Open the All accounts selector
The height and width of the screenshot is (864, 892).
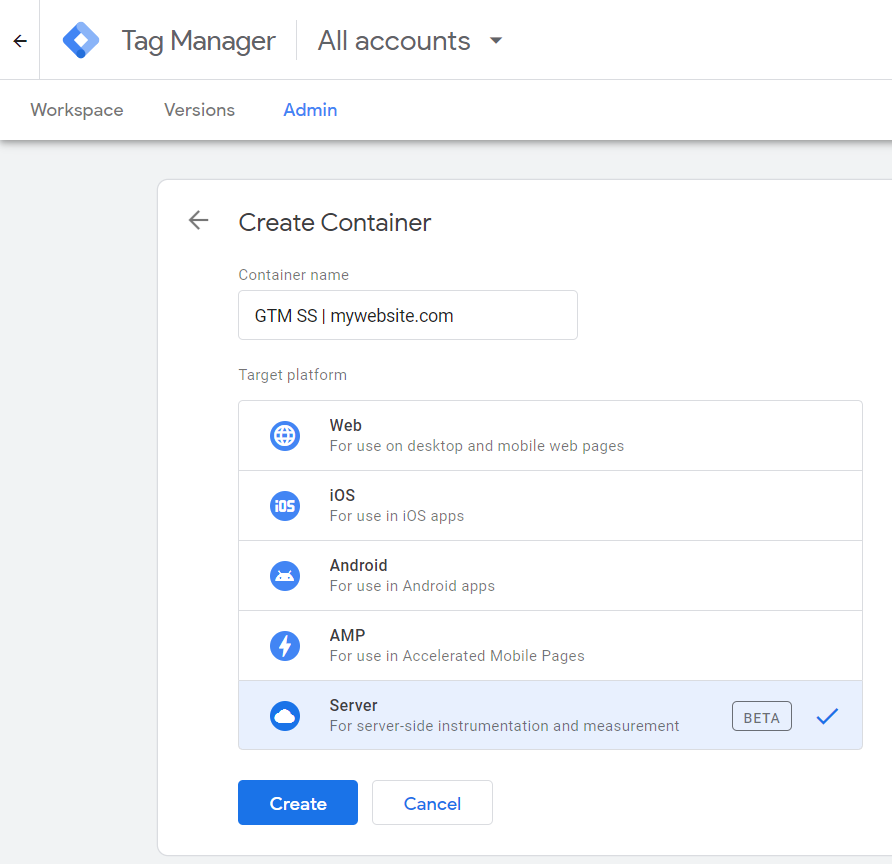[x=394, y=41]
